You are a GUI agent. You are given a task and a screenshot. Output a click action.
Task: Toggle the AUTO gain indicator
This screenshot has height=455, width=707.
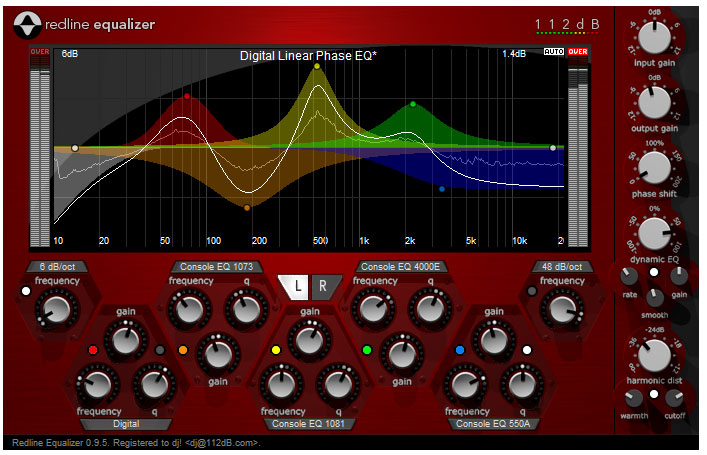(554, 52)
